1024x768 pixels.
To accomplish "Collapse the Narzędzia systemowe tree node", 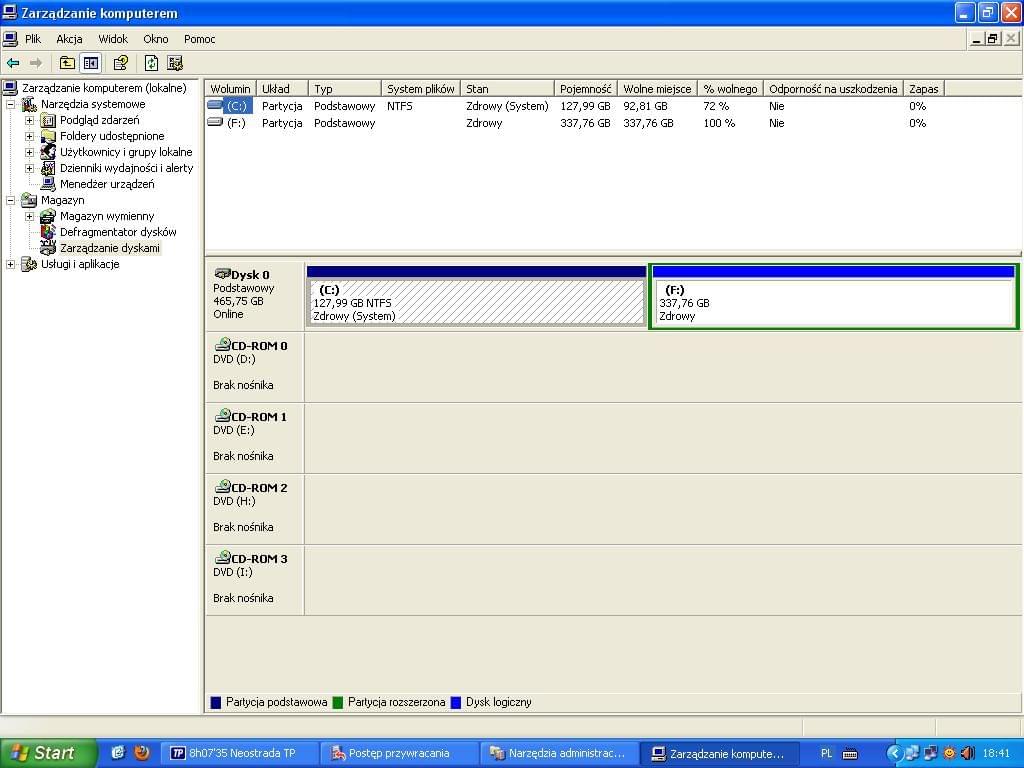I will (10, 104).
